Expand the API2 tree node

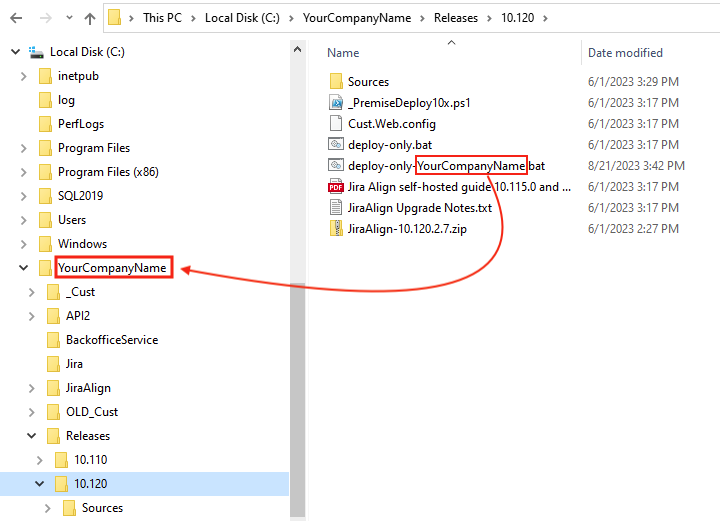(31, 316)
